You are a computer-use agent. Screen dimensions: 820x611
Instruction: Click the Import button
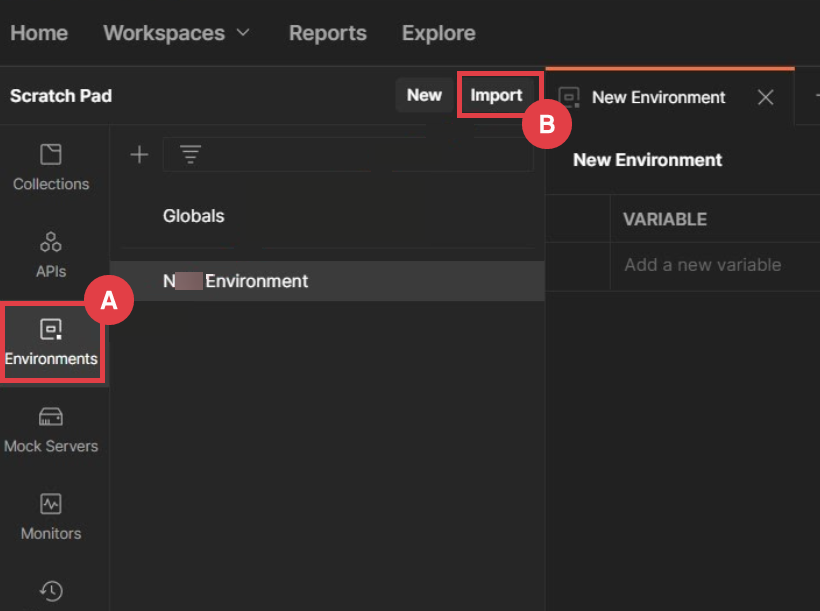pyautogui.click(x=496, y=95)
